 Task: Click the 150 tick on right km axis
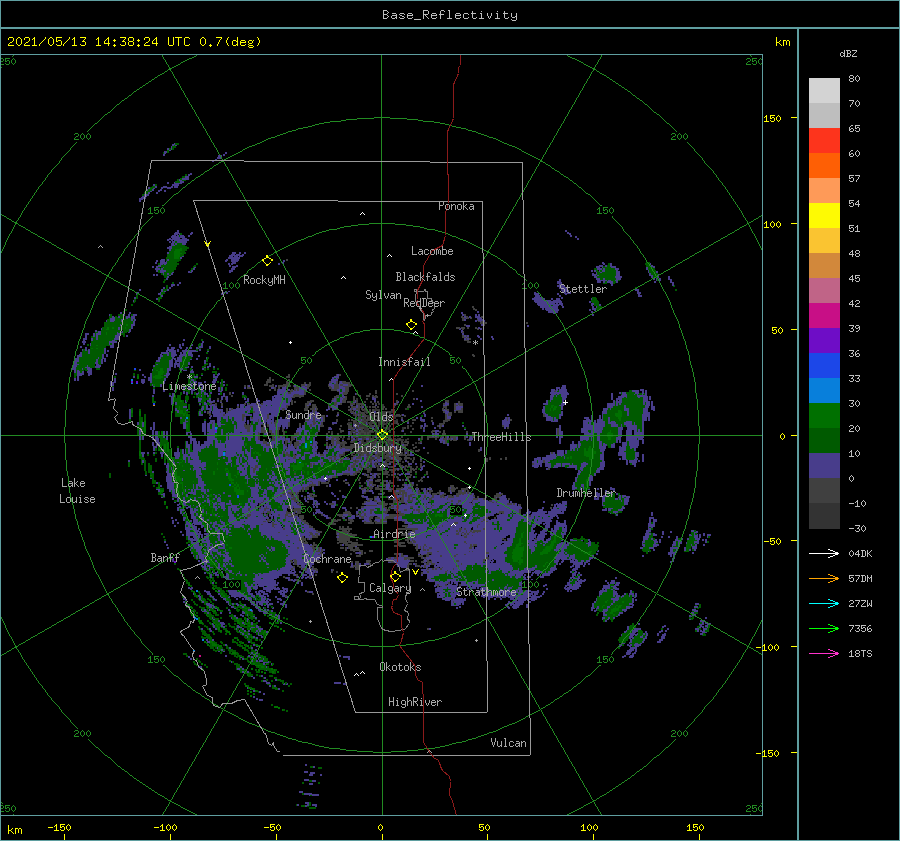[773, 118]
